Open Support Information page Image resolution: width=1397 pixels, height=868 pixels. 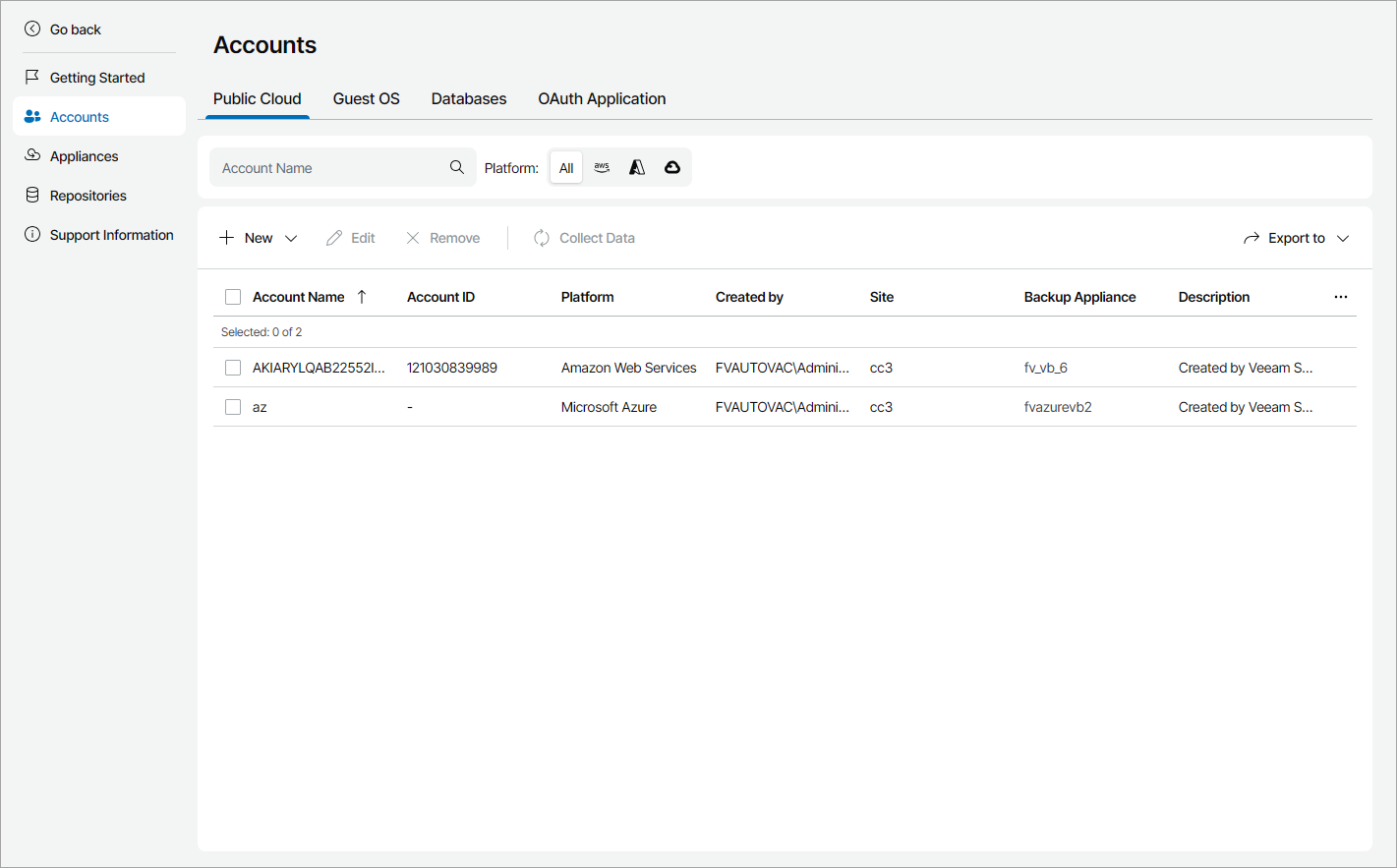coord(111,235)
